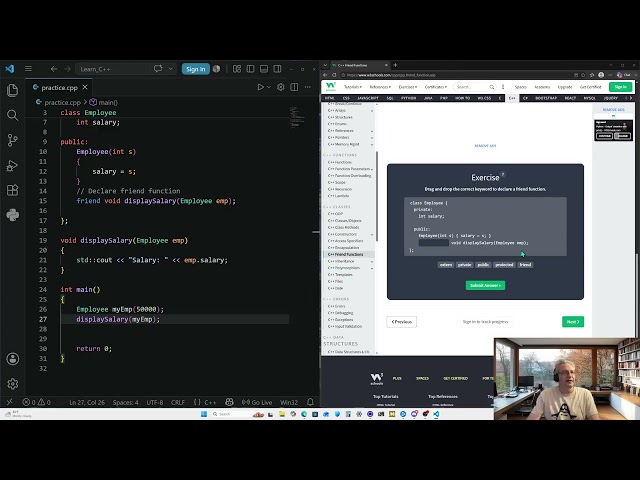Viewport: 640px width, 480px height.
Task: Open the Python extension sidebar icon
Action: click(x=13, y=215)
